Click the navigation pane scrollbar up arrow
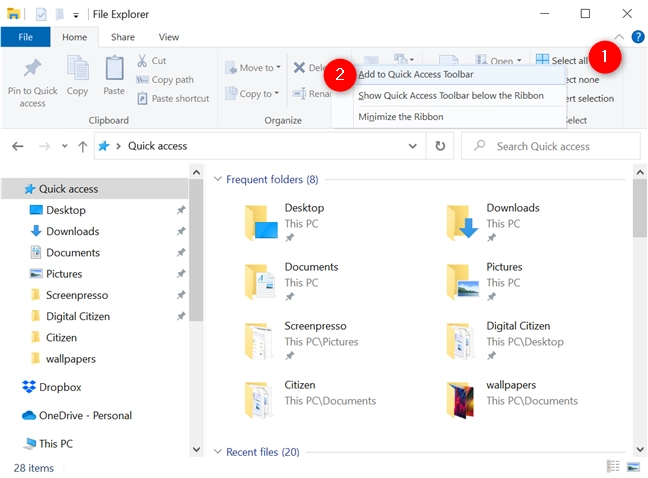This screenshot has height=478, width=648. pyautogui.click(x=196, y=172)
